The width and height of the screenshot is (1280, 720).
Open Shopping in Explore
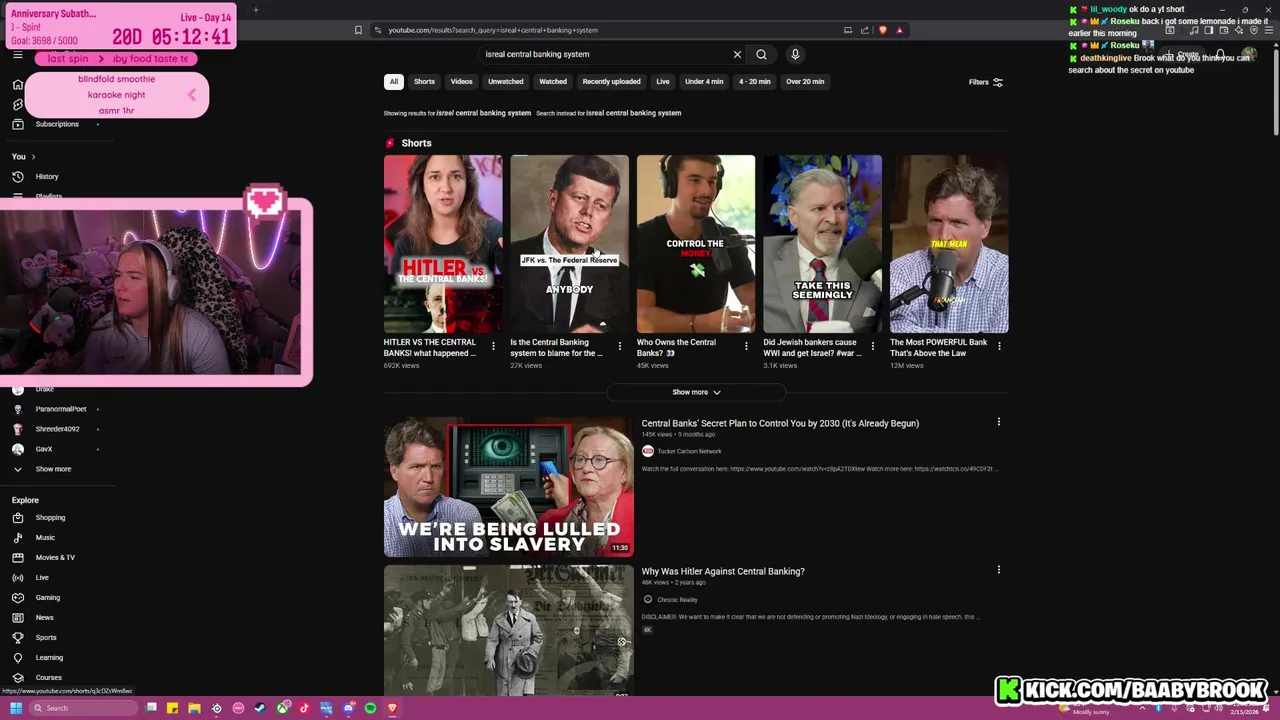pyautogui.click(x=50, y=518)
